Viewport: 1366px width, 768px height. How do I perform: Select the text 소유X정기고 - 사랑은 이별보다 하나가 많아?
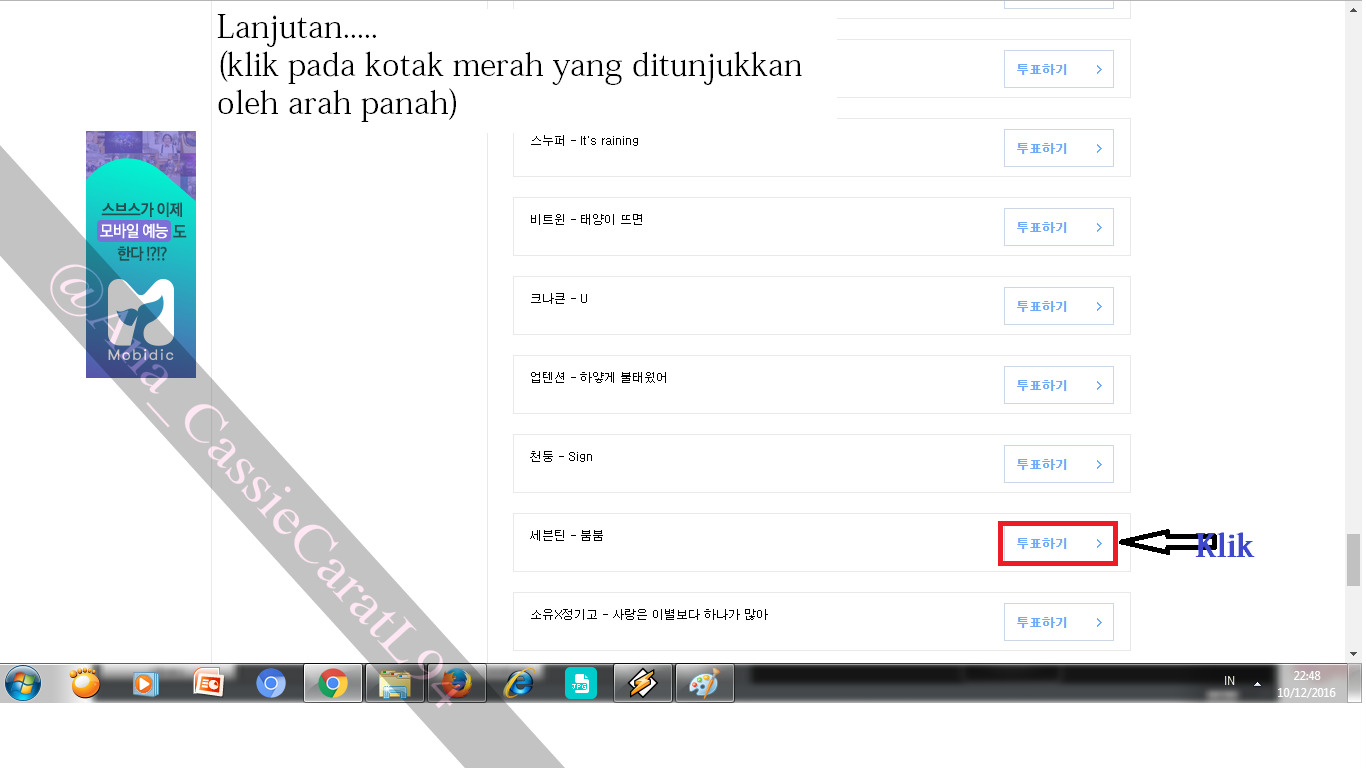[x=648, y=614]
